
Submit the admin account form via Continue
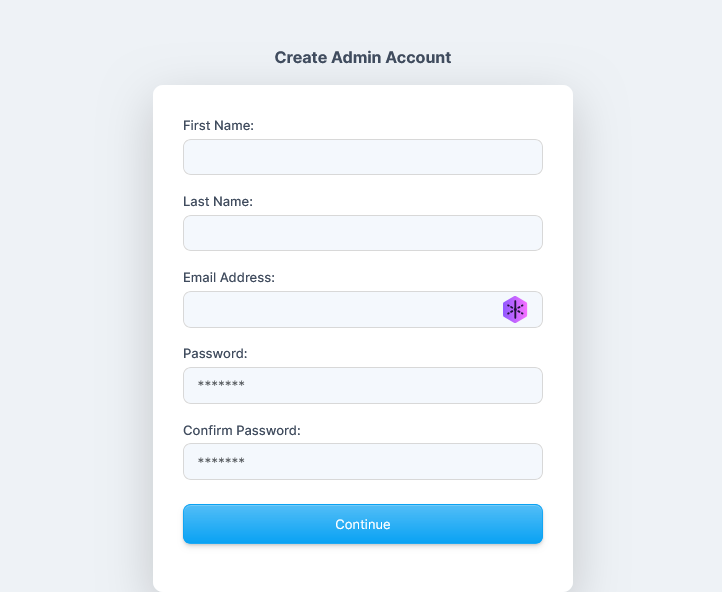click(x=363, y=524)
